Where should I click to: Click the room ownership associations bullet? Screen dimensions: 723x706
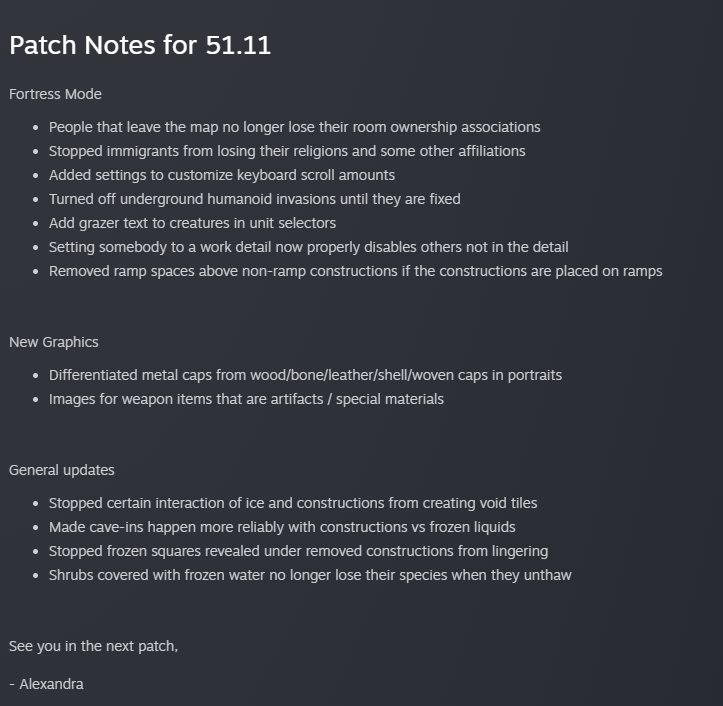pyautogui.click(x=295, y=127)
